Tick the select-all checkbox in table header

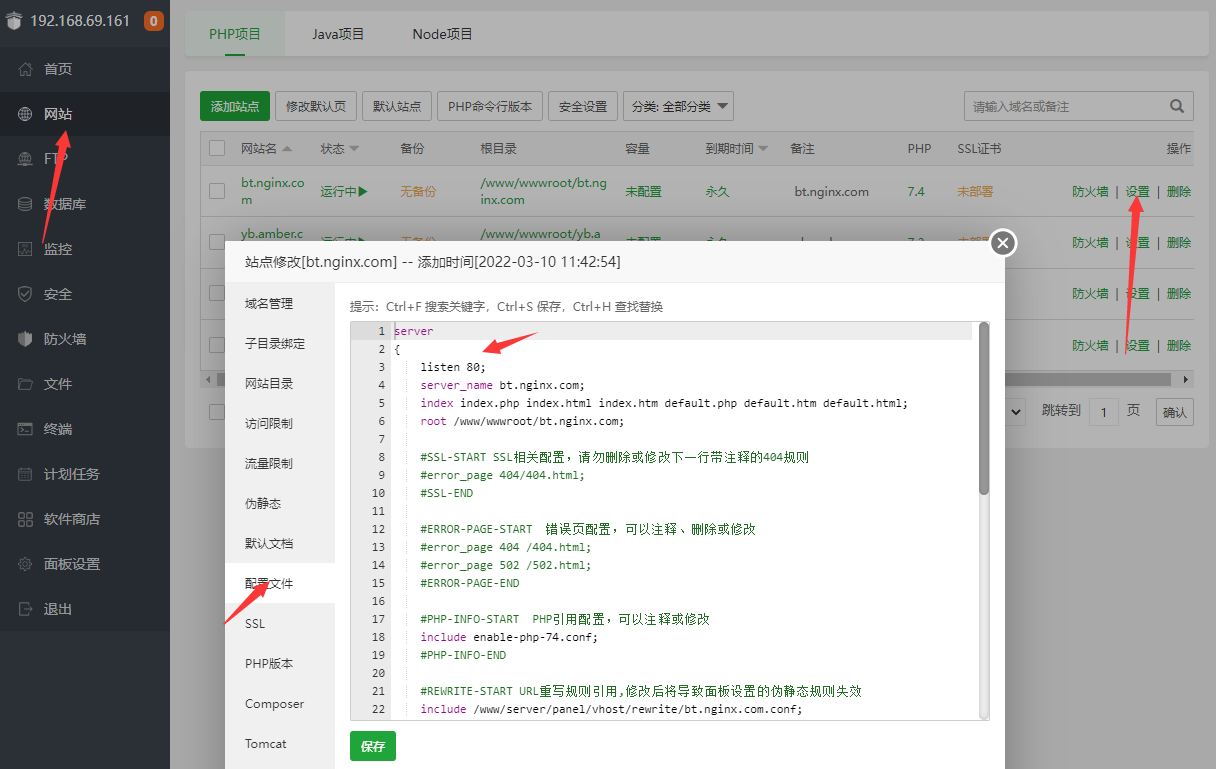coord(217,148)
